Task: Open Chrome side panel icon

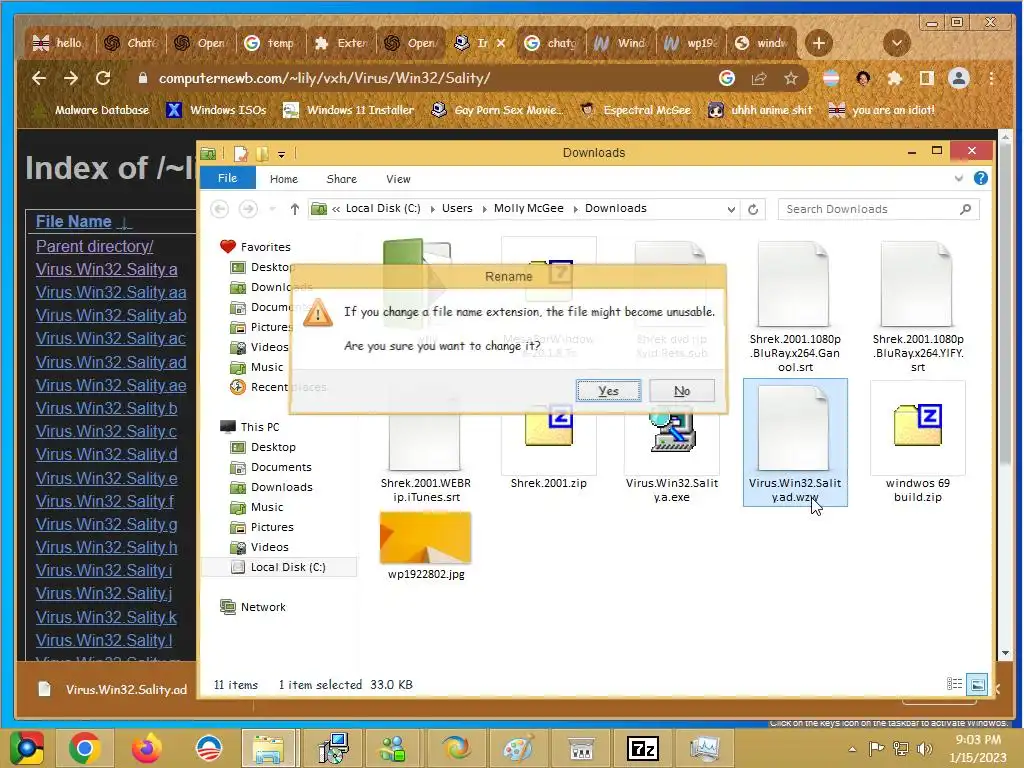Action: 926,78
